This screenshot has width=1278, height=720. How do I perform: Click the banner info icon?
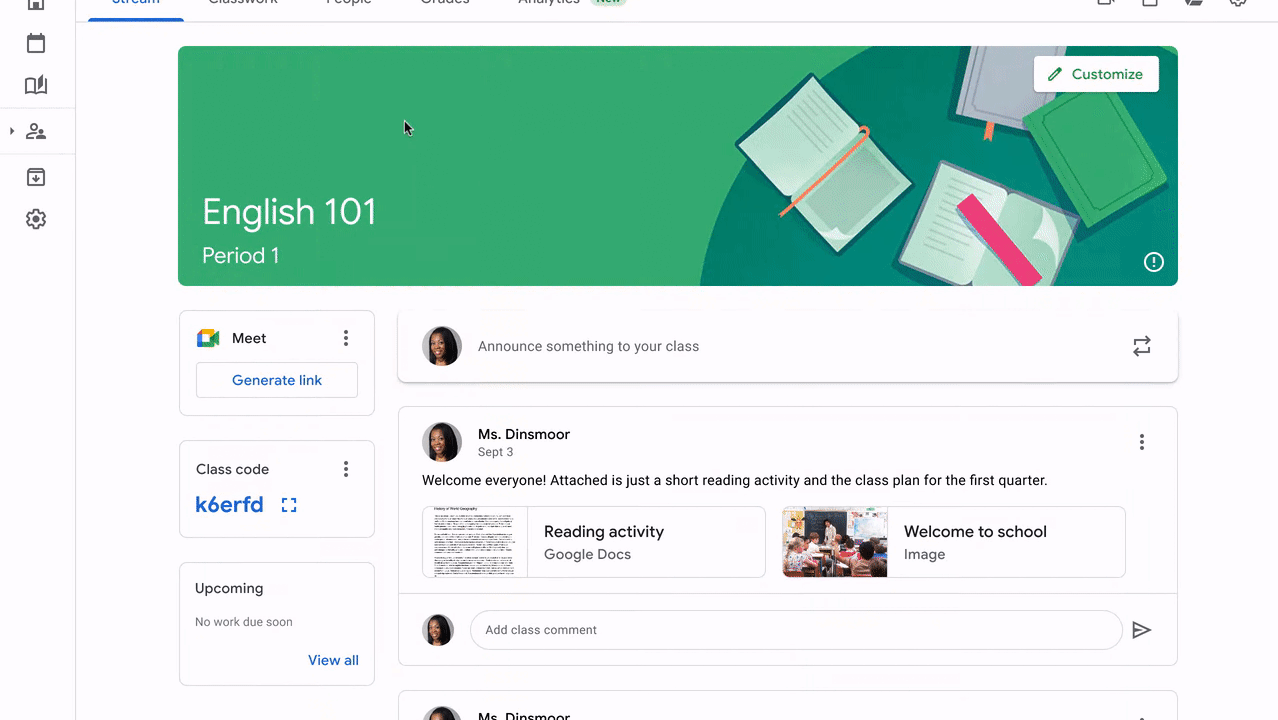point(1154,262)
